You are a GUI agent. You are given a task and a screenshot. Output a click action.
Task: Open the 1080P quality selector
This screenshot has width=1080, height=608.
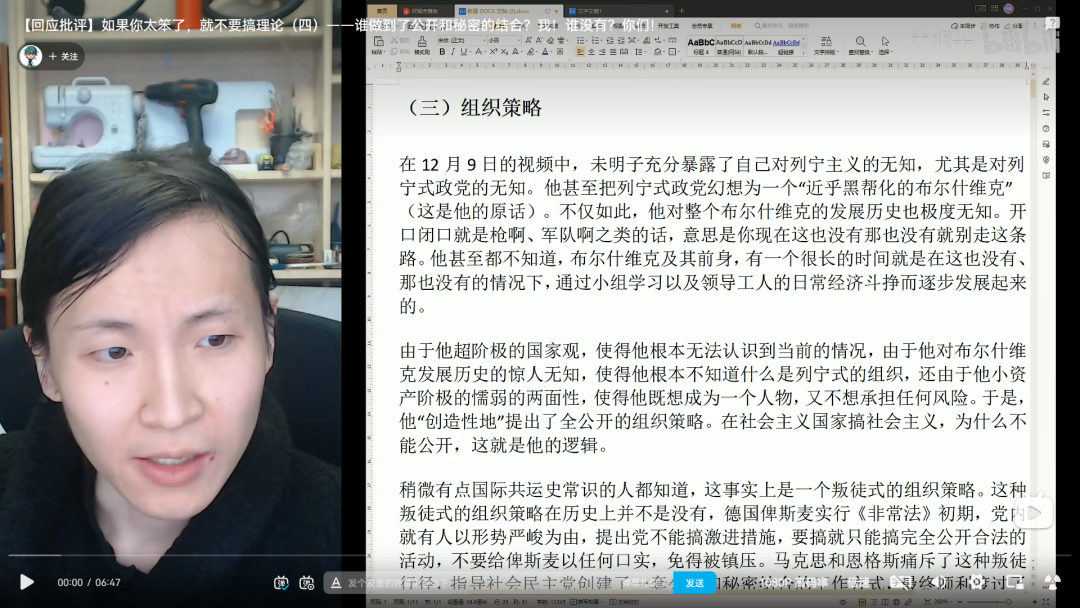[x=794, y=583]
